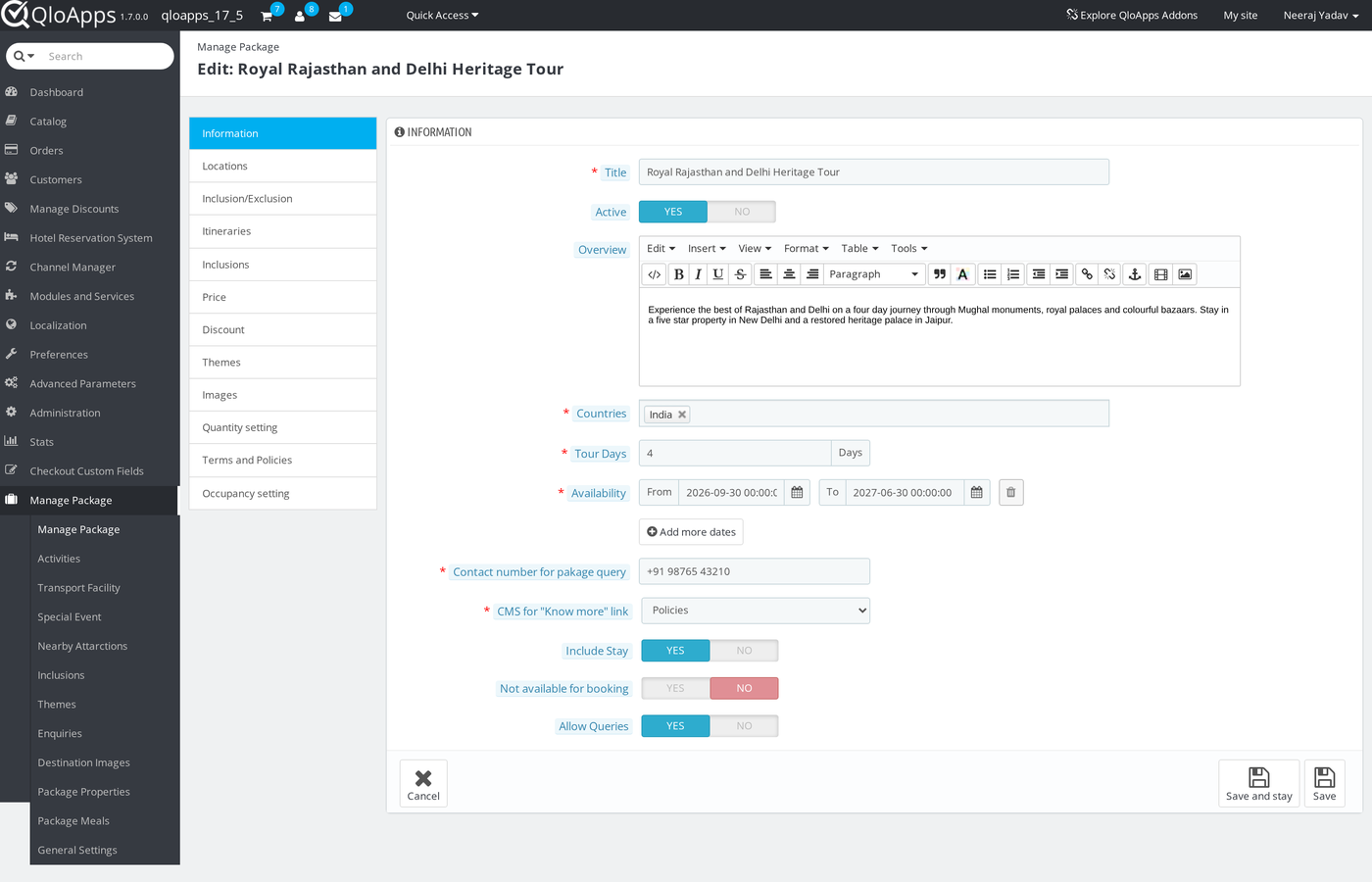
Task: Set Not available for booking to YES
Action: click(x=675, y=689)
